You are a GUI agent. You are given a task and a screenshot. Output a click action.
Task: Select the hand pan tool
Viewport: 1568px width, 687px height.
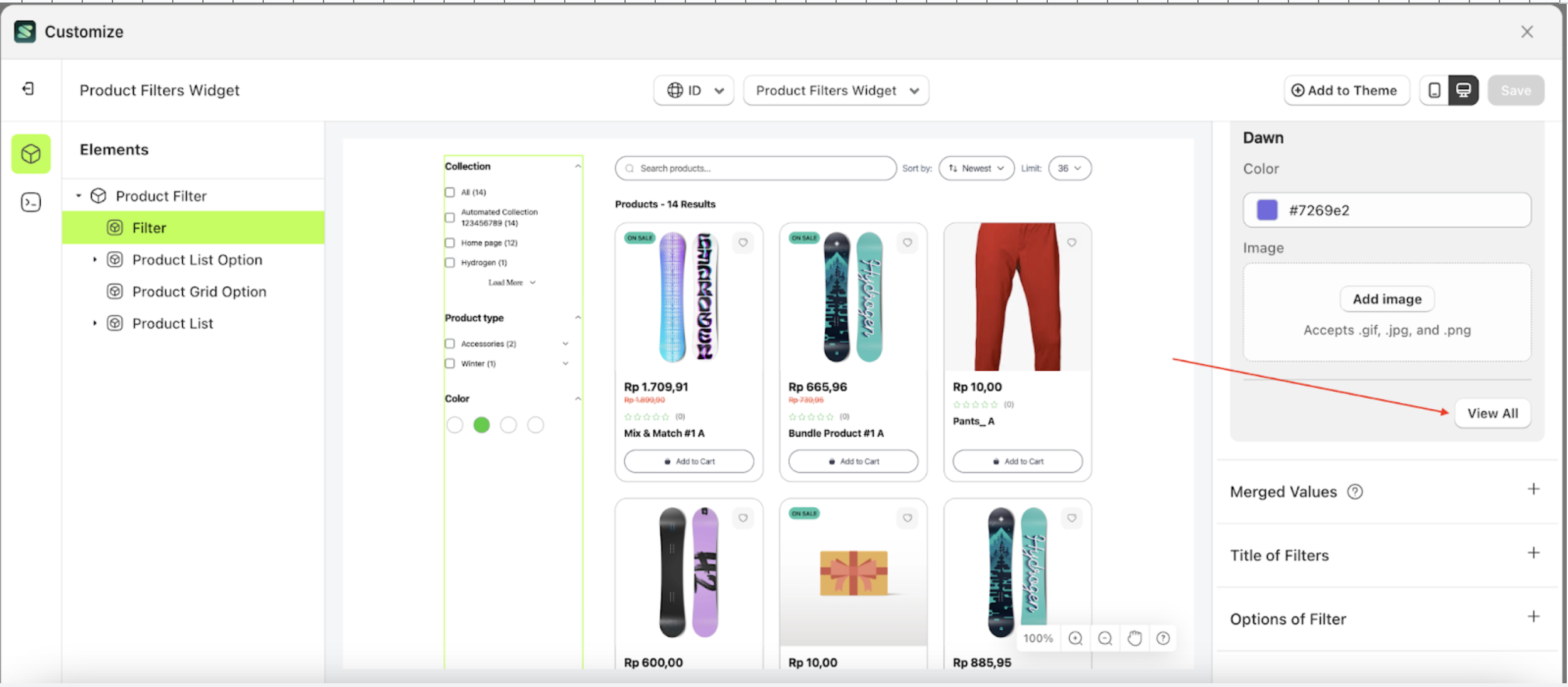click(x=1135, y=638)
